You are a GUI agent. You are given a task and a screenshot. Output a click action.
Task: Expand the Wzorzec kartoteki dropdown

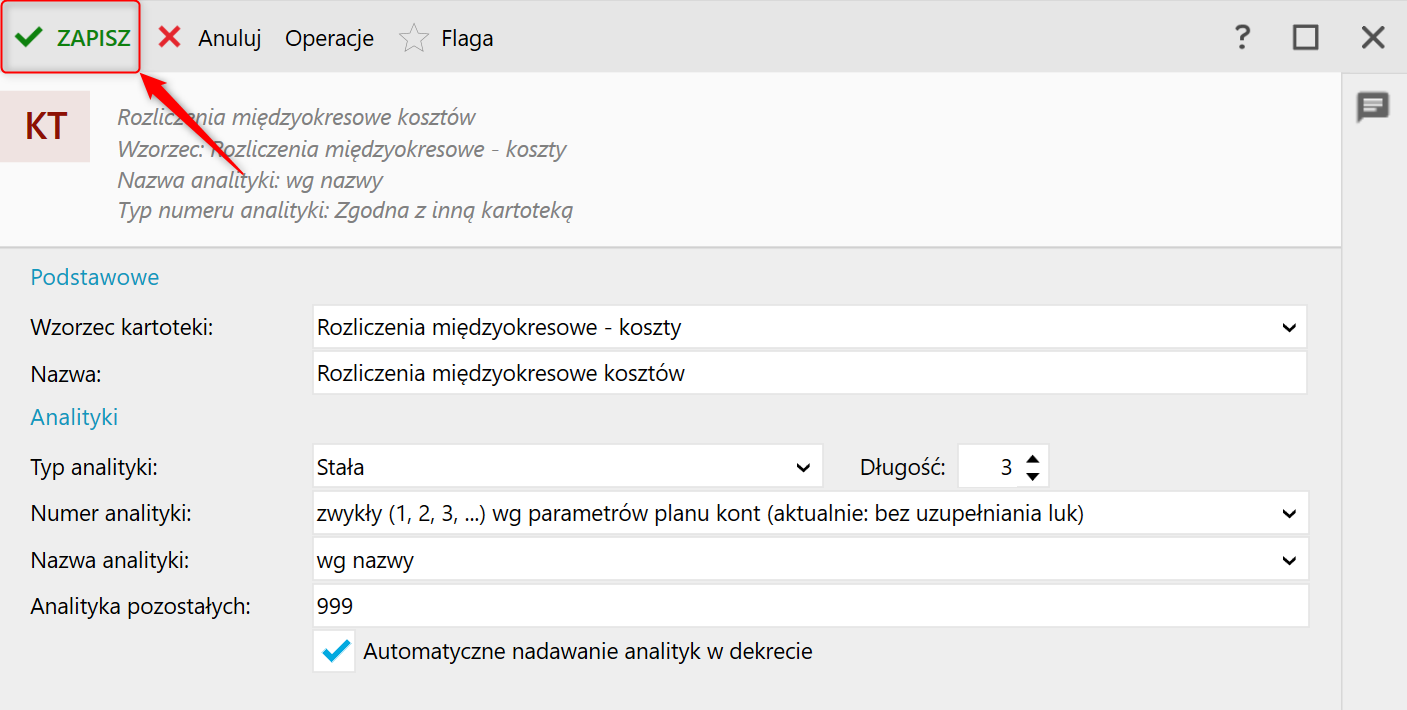pos(1288,327)
